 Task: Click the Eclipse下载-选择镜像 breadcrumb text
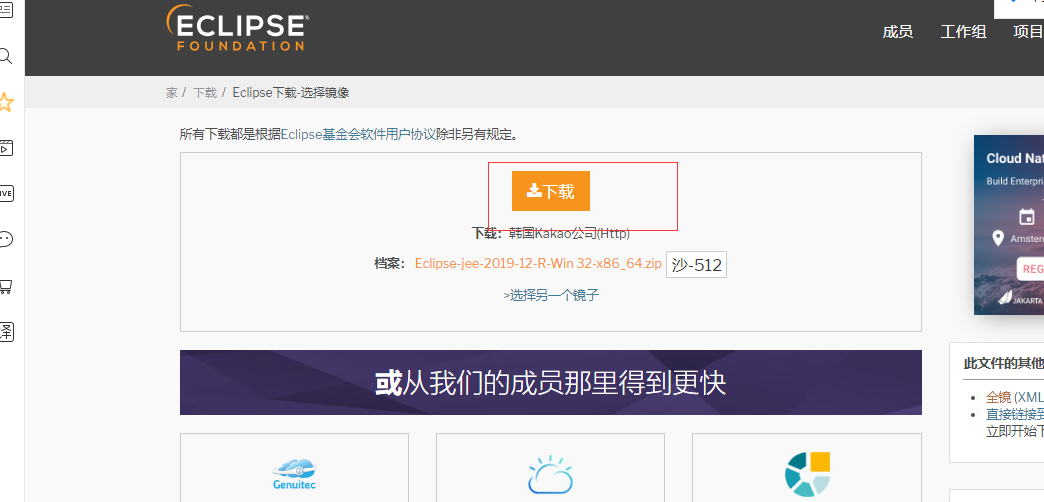[x=290, y=93]
